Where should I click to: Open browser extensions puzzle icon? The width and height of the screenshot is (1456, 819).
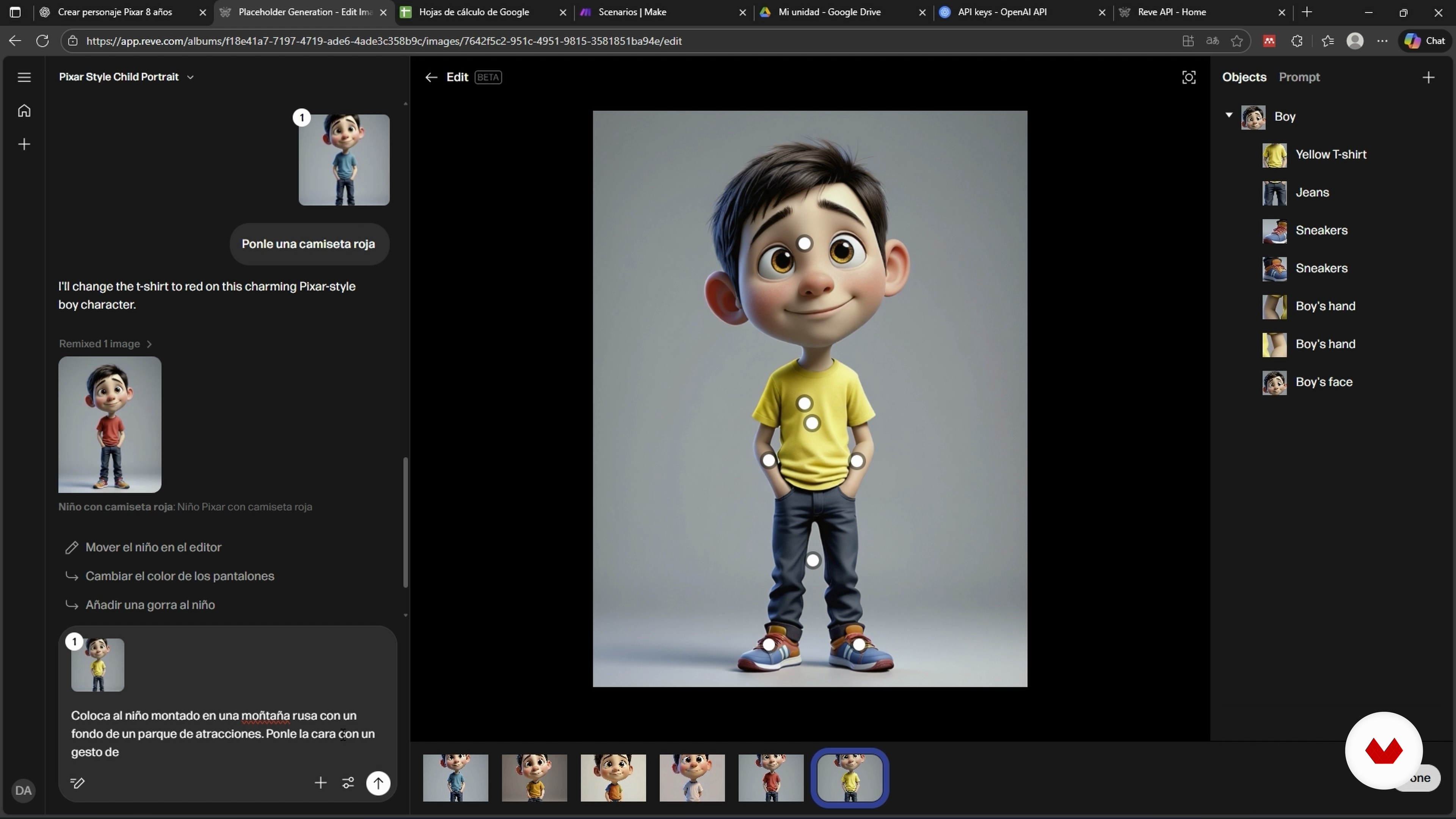coord(1297,41)
